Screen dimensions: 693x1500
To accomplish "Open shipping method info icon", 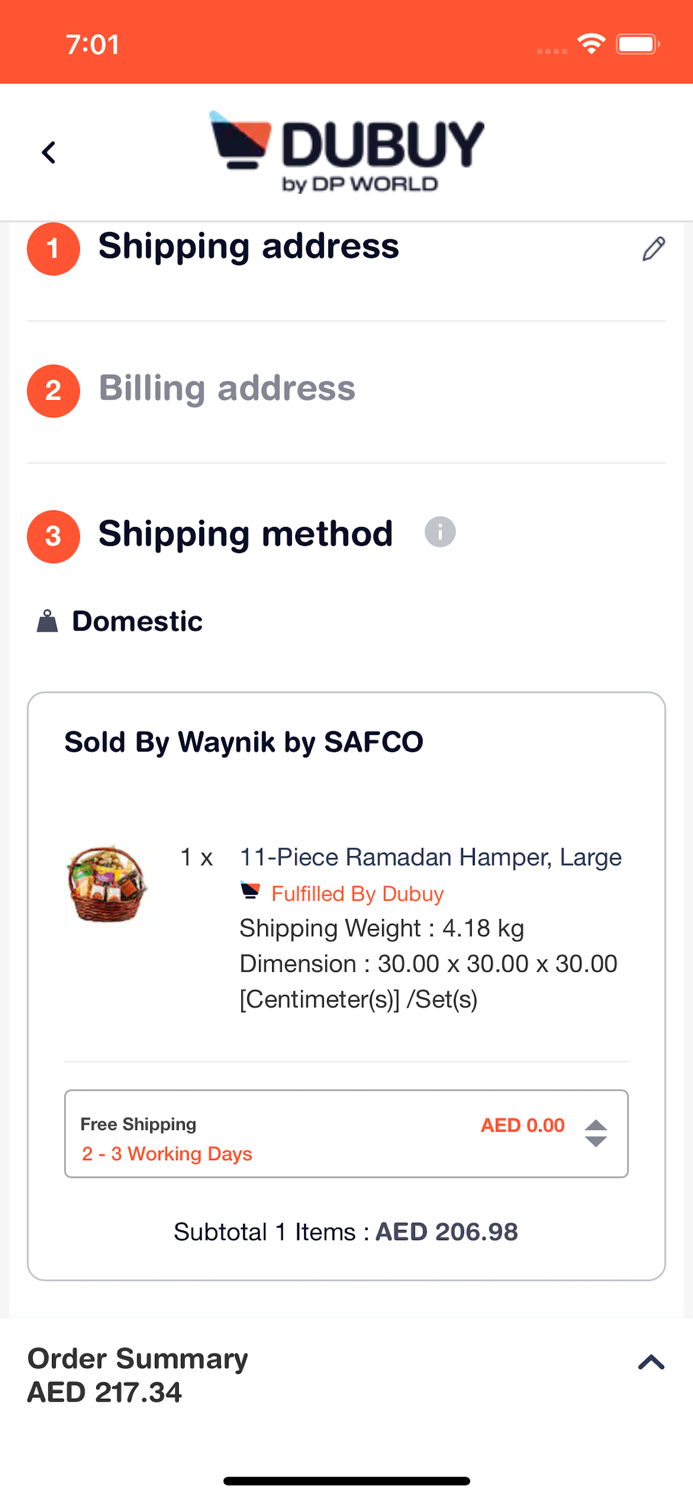I will 440,532.
